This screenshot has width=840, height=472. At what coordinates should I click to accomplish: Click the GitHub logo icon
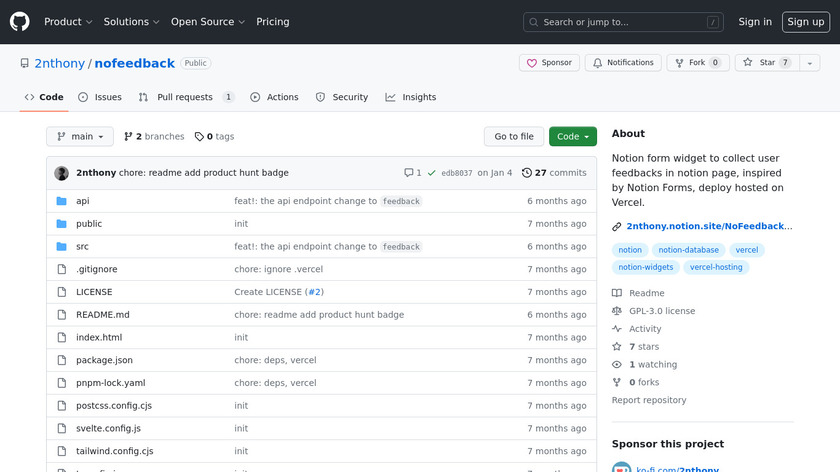20,21
